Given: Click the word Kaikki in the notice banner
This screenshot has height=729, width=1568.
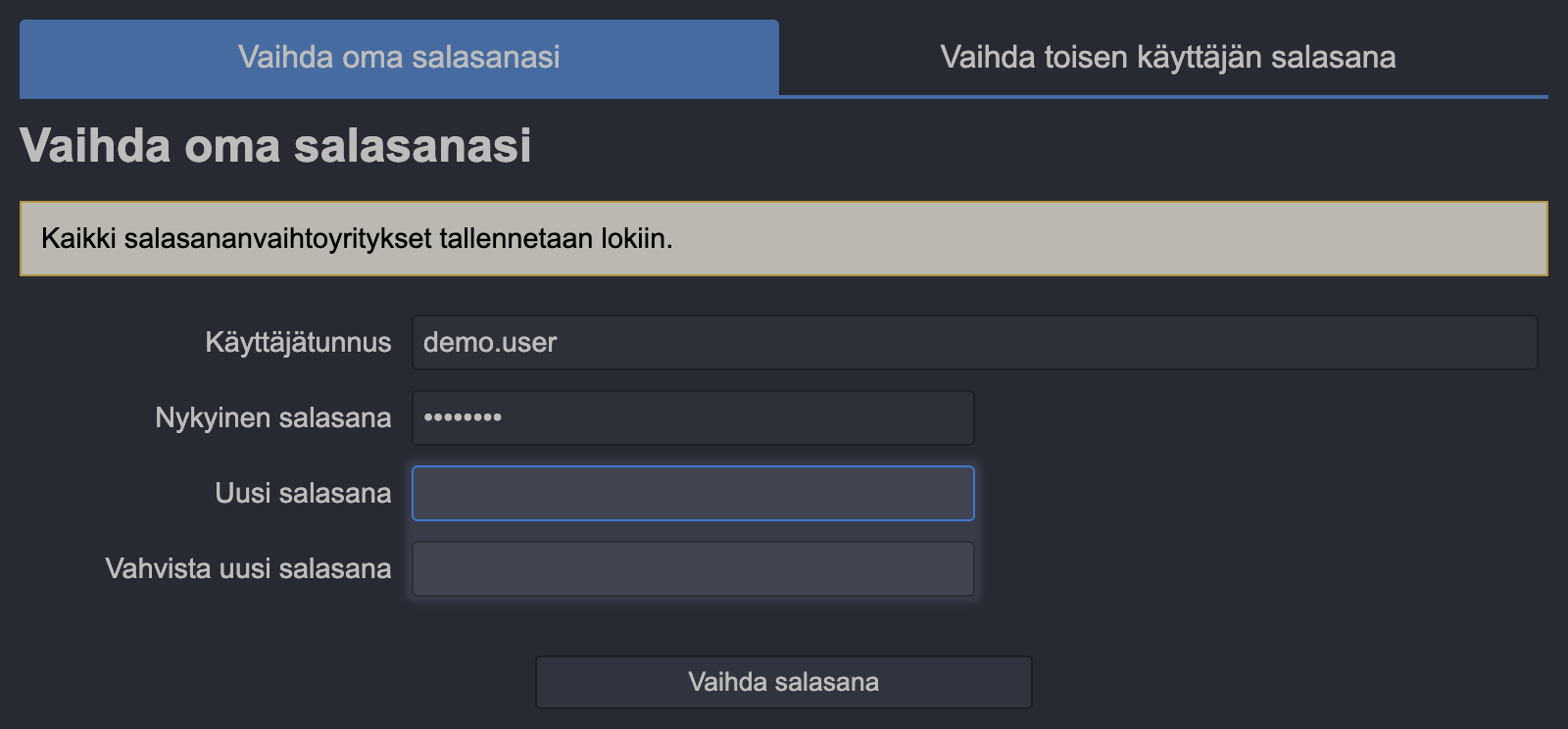Looking at the screenshot, I should click(78, 238).
